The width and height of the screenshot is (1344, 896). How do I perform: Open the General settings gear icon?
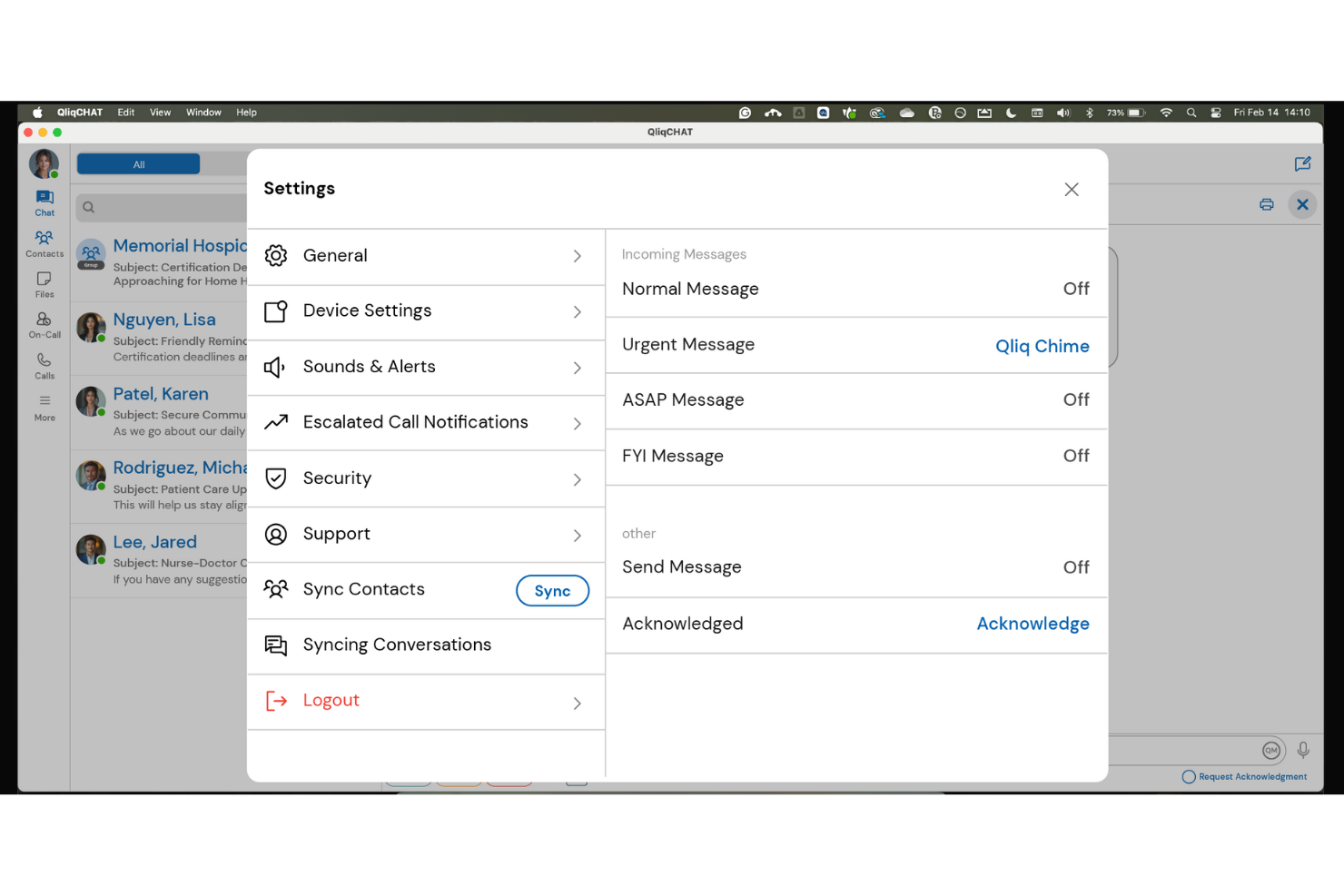[276, 256]
